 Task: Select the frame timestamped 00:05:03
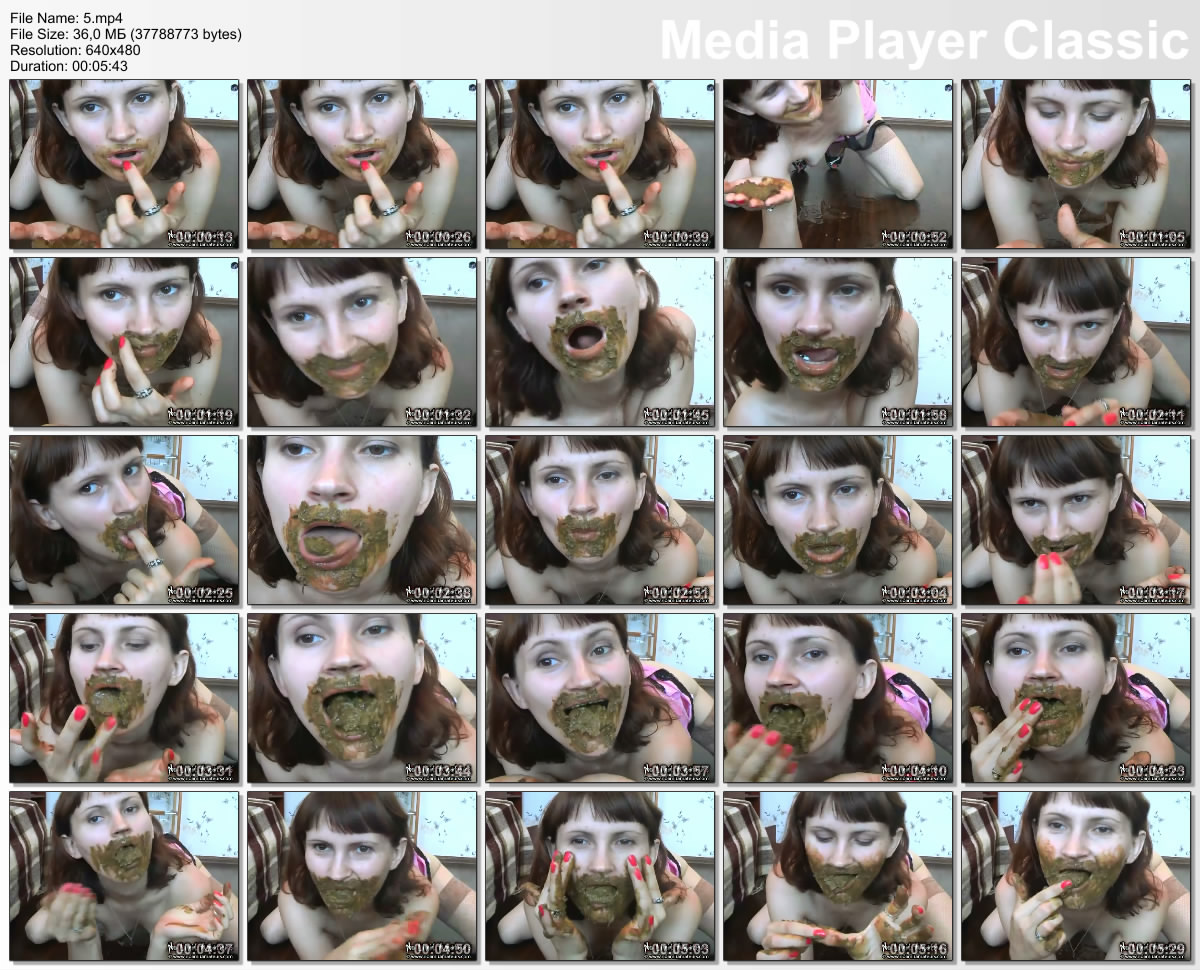click(600, 876)
